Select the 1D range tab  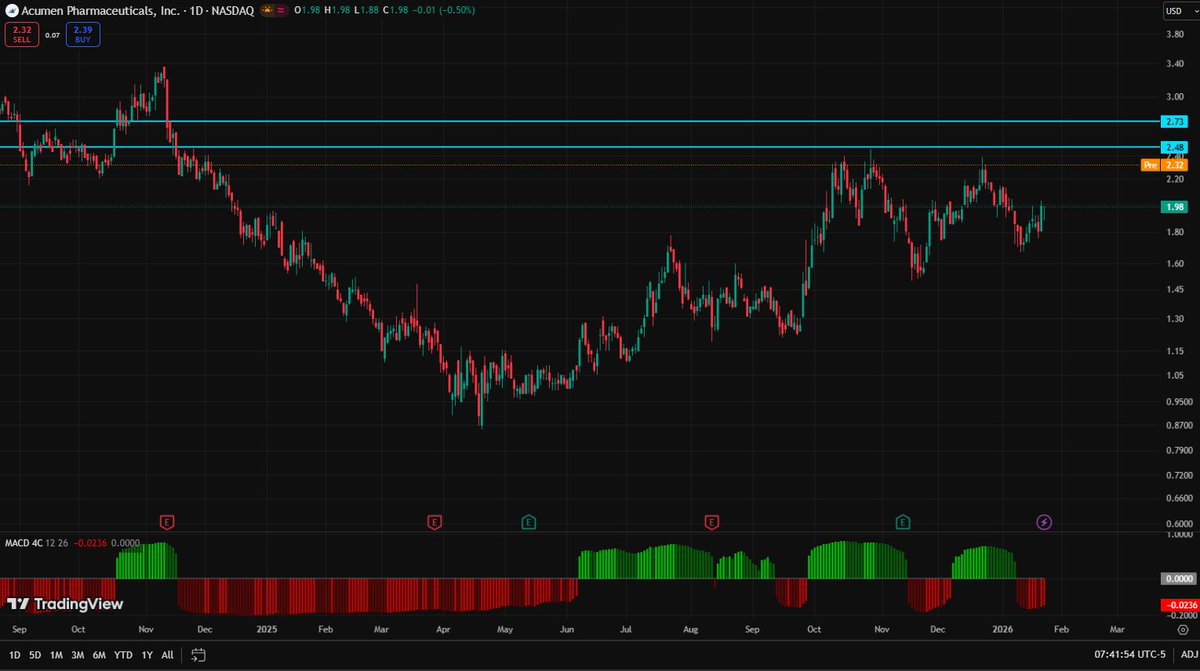[14, 655]
